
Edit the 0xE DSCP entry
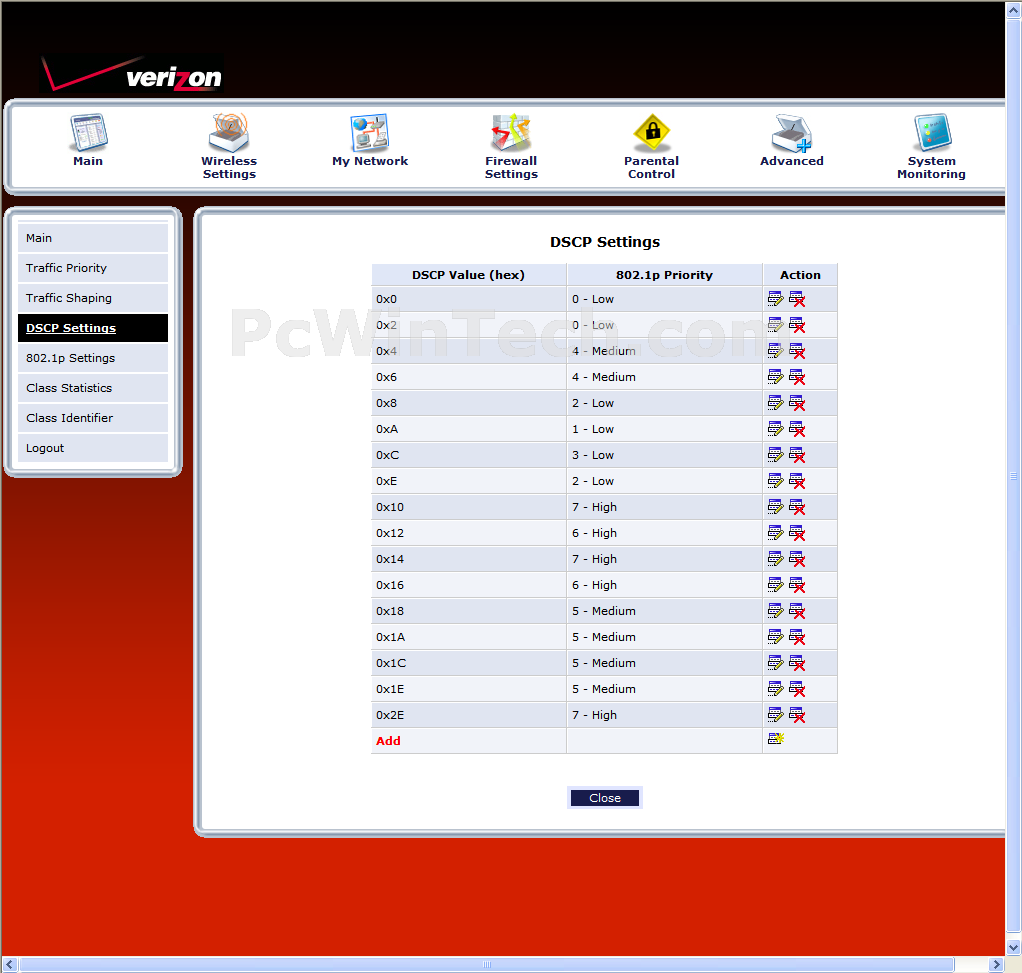tap(776, 481)
